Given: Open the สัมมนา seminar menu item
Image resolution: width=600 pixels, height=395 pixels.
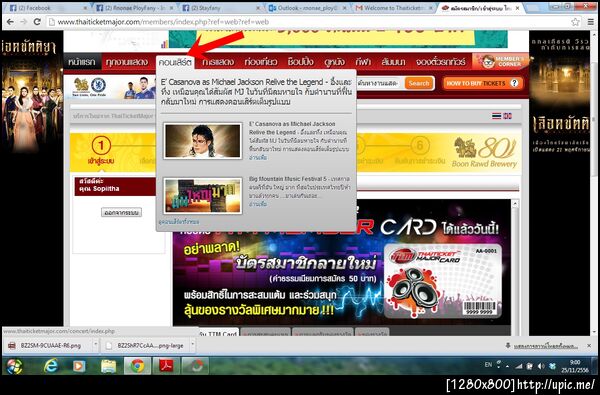Looking at the screenshot, I should point(393,62).
